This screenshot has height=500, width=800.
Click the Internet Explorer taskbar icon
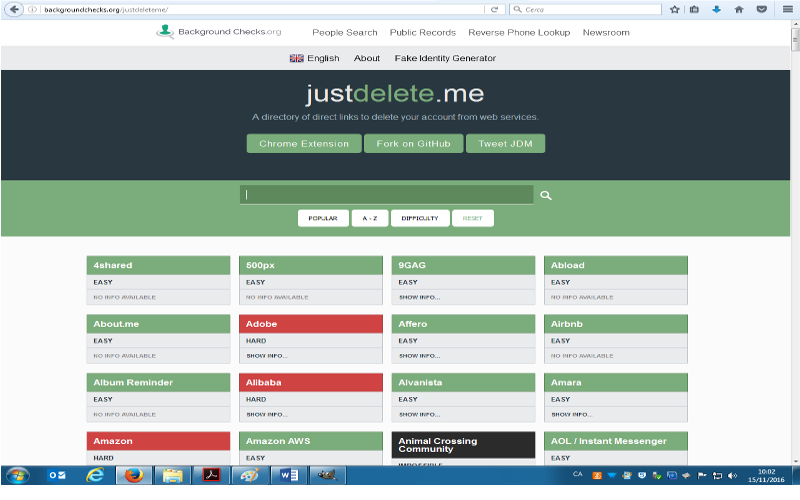coord(95,475)
